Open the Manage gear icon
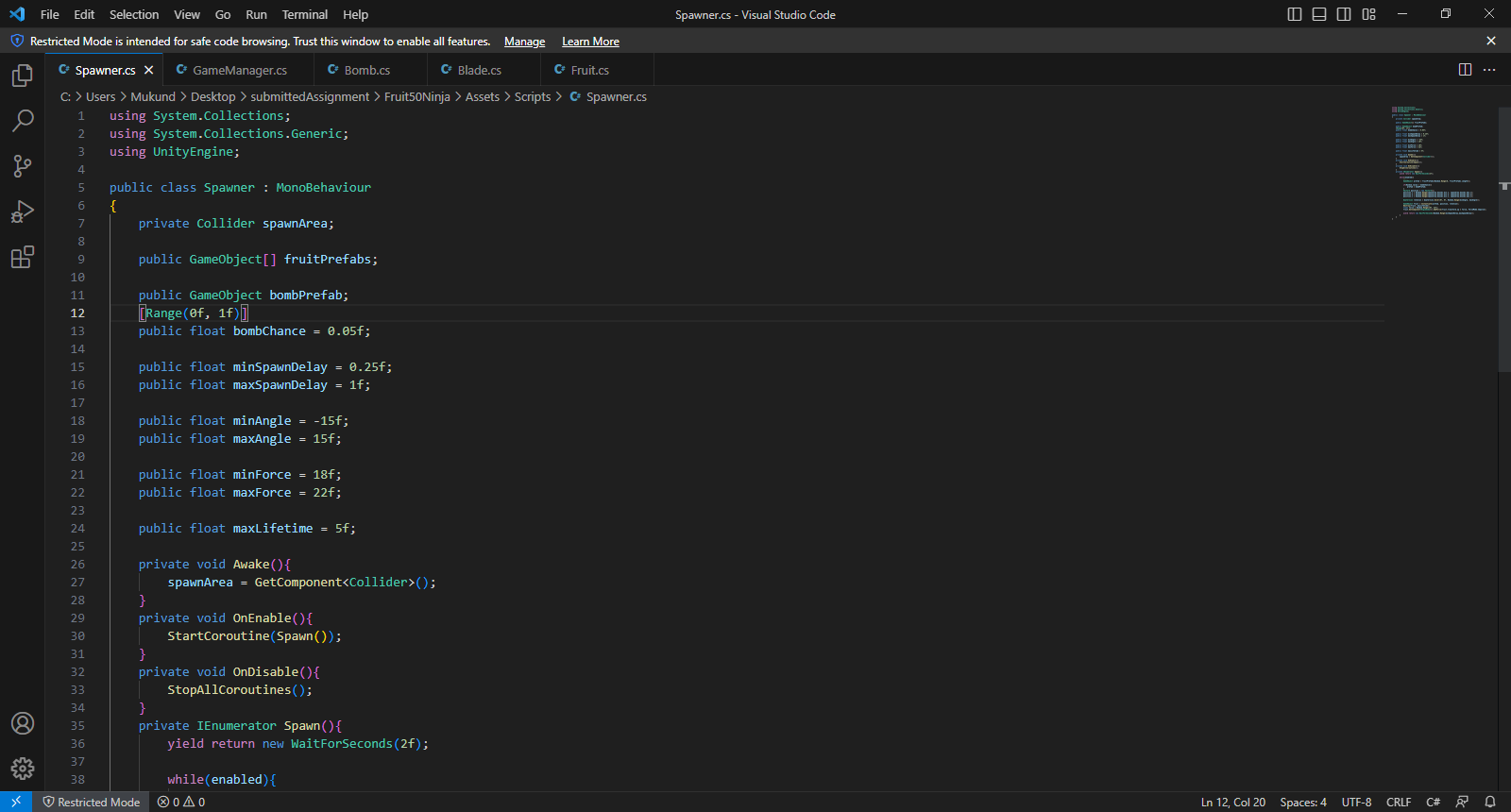 coord(23,769)
